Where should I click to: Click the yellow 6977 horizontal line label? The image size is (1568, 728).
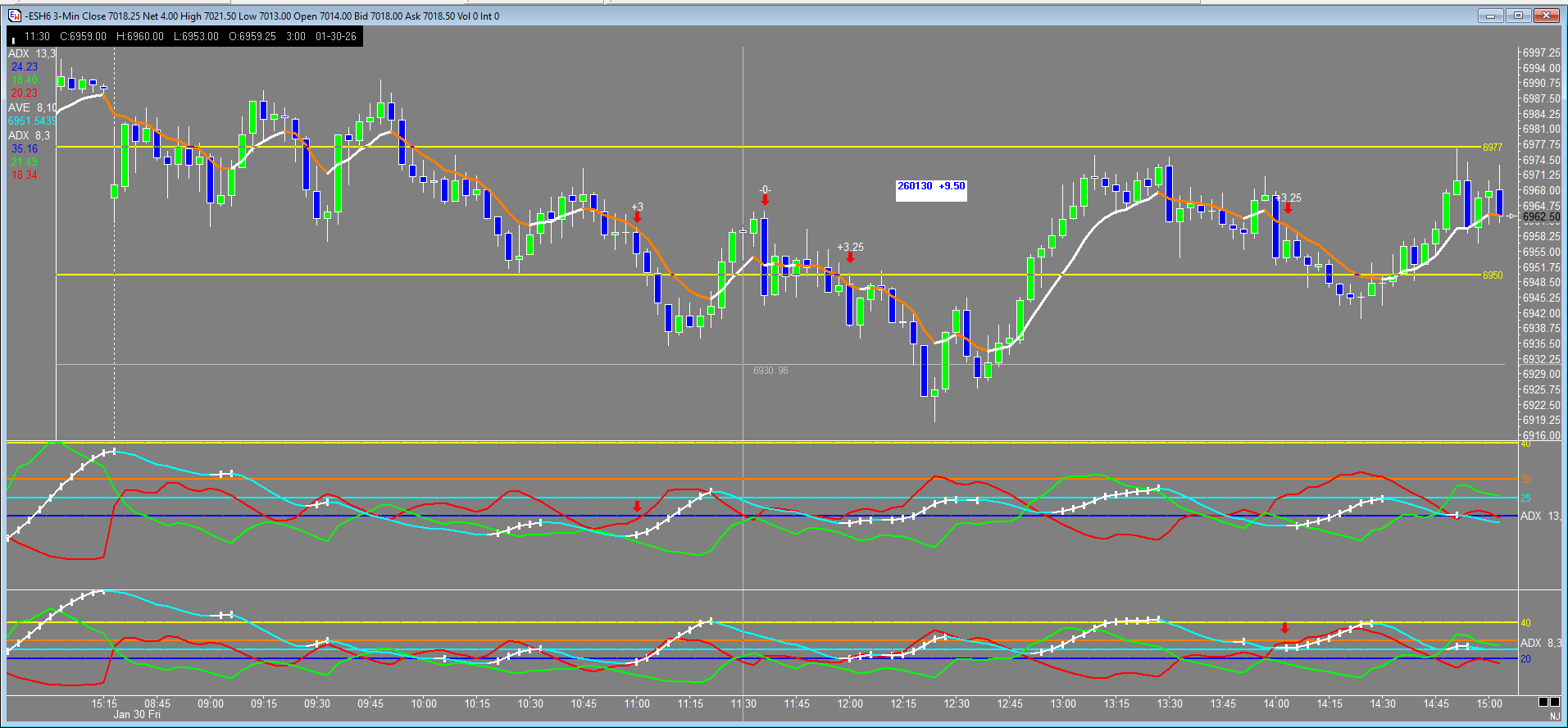(x=1492, y=148)
